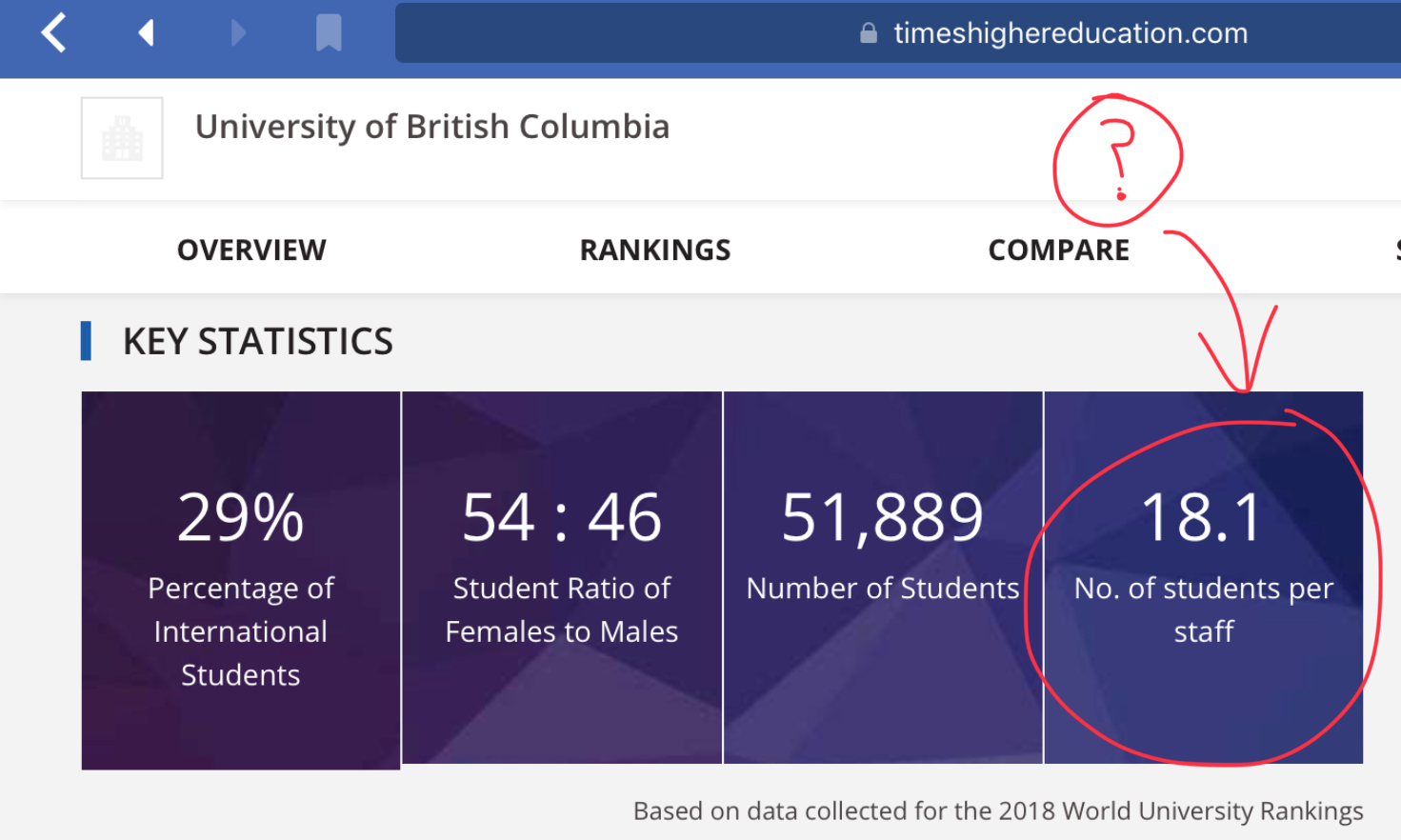This screenshot has width=1401, height=840.
Task: Click the hand-drawn red question mark
Action: (x=1120, y=157)
